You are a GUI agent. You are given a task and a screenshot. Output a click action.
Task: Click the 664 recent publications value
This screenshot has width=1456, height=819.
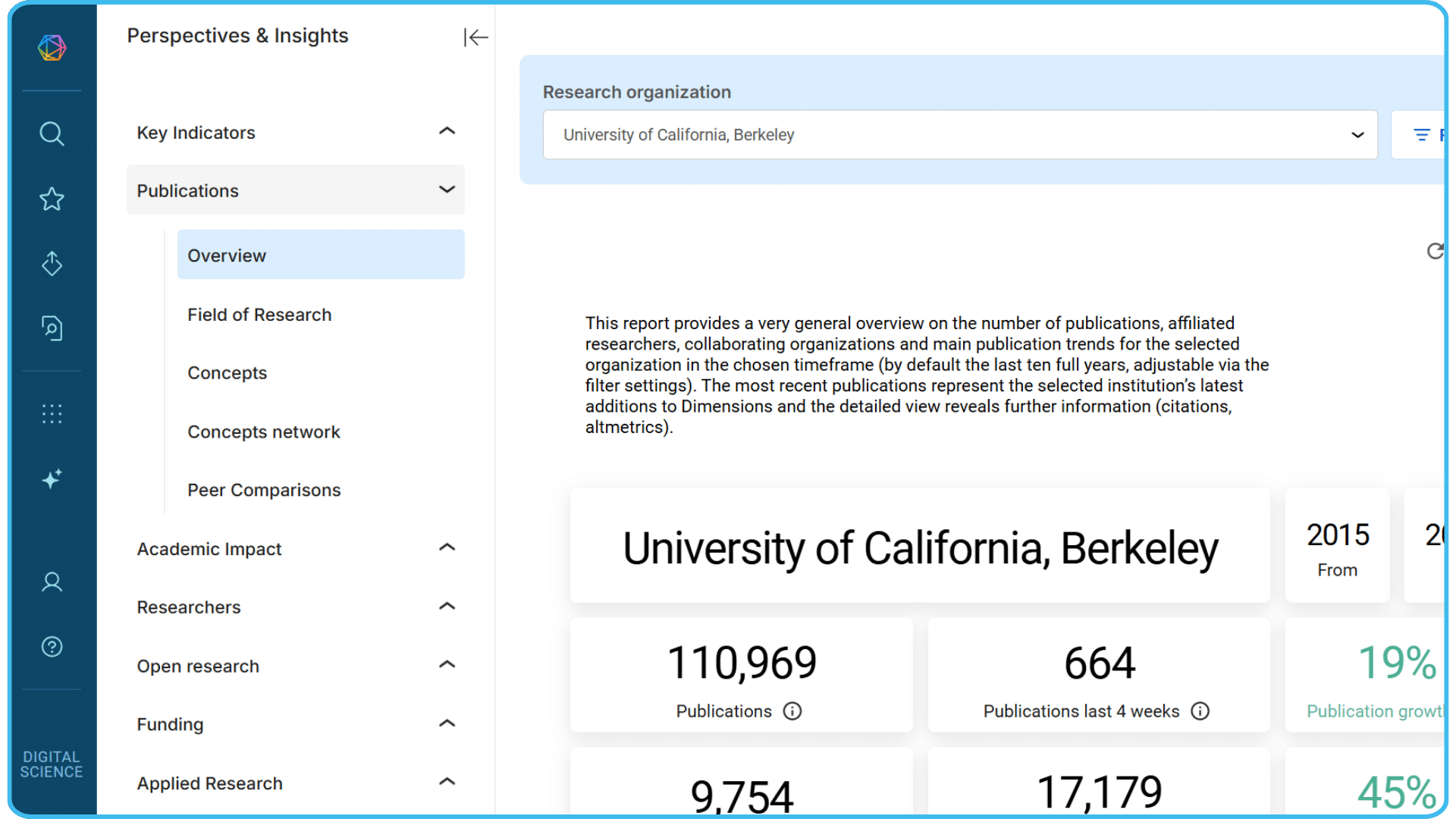coord(1100,663)
